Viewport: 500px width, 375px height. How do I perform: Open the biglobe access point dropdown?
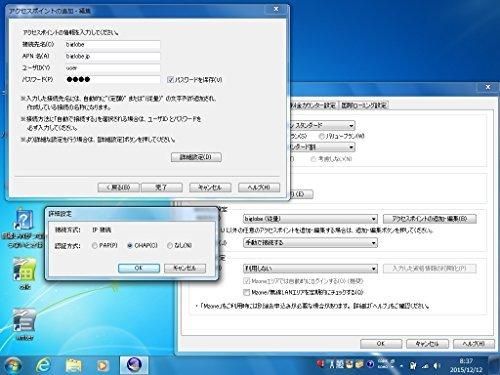[x=310, y=219]
